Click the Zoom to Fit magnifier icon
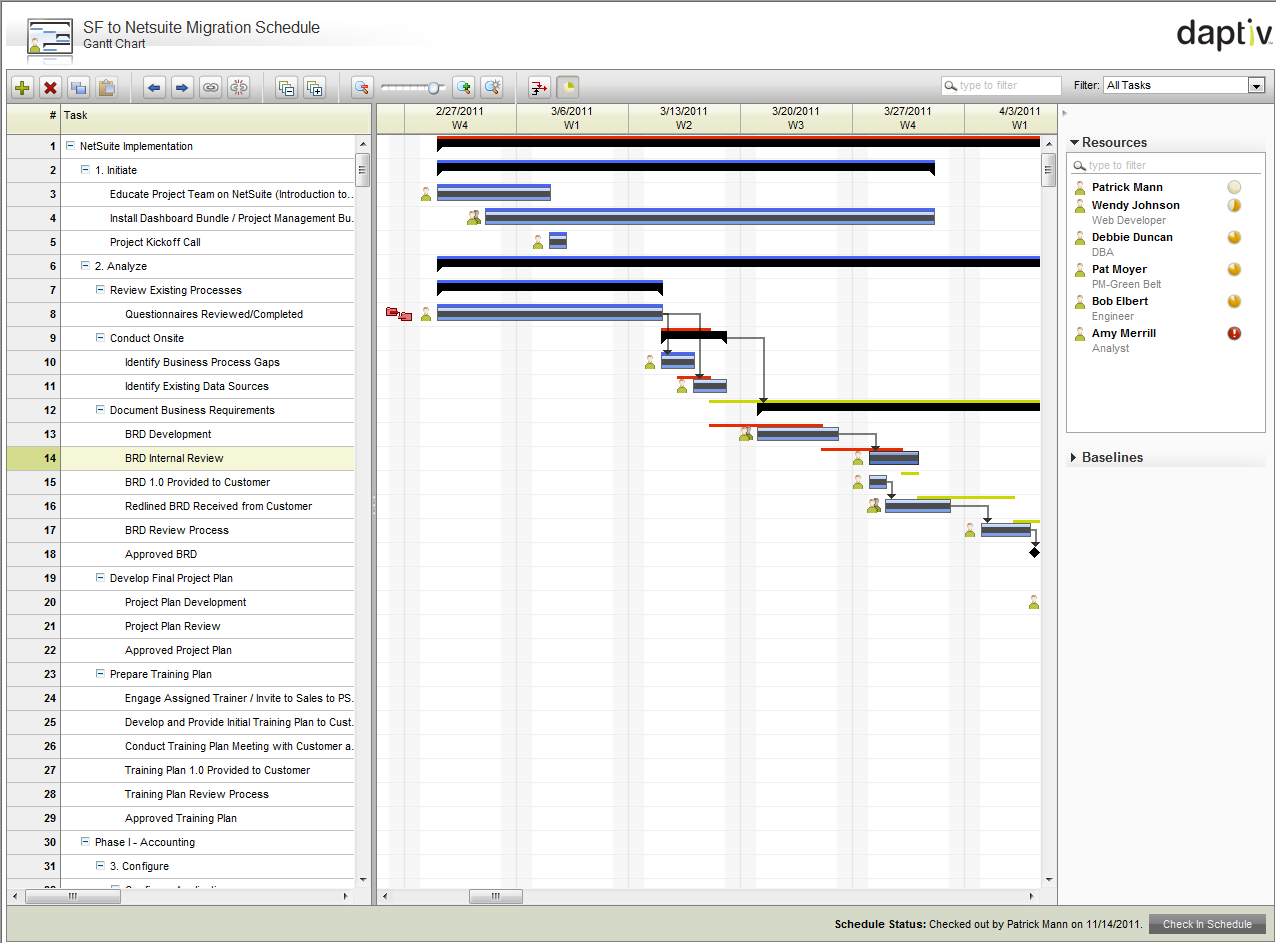1276x943 pixels. pyautogui.click(x=491, y=88)
